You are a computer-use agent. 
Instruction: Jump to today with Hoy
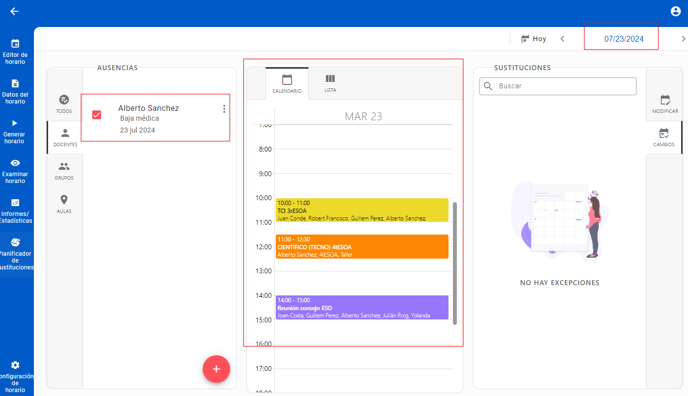pyautogui.click(x=534, y=39)
